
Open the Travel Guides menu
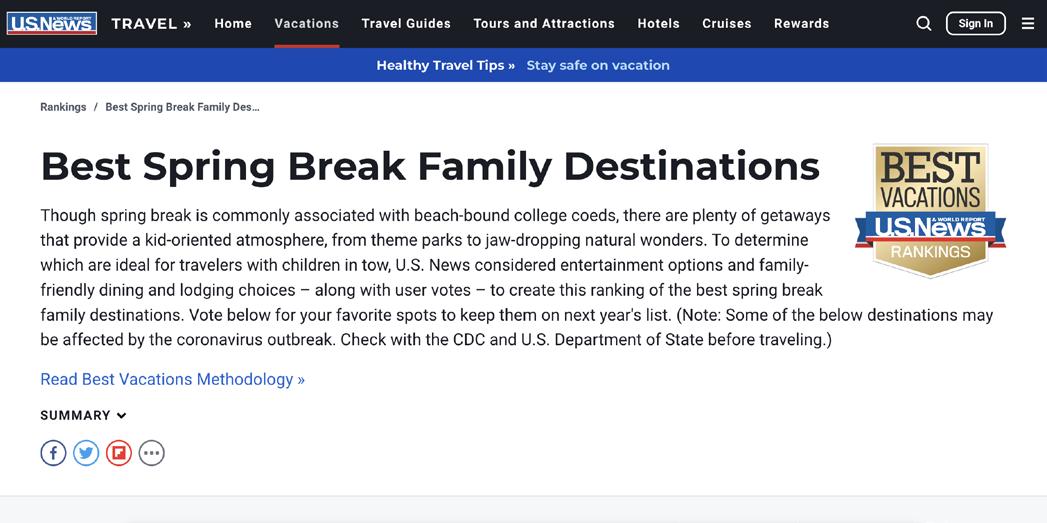[x=406, y=23]
